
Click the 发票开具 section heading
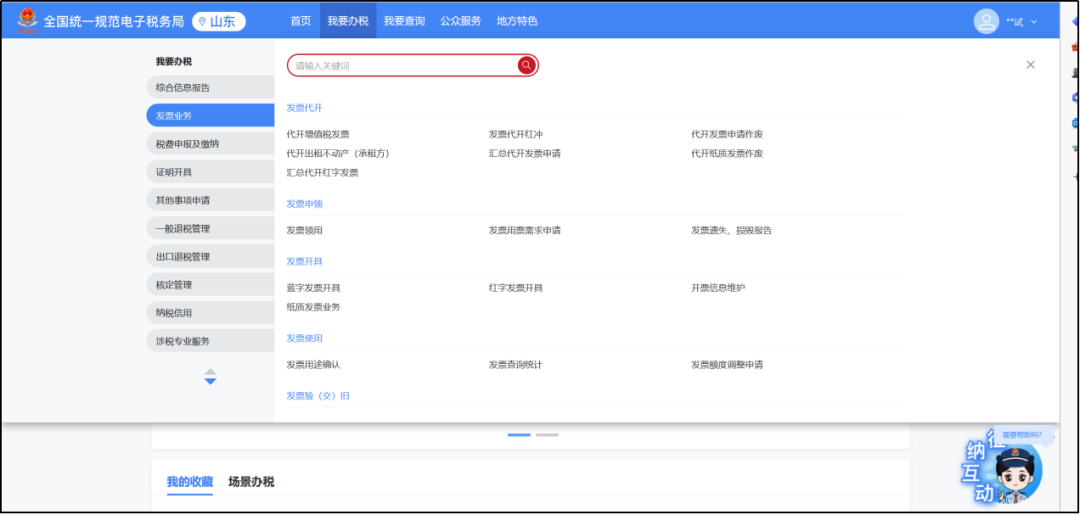tap(304, 262)
